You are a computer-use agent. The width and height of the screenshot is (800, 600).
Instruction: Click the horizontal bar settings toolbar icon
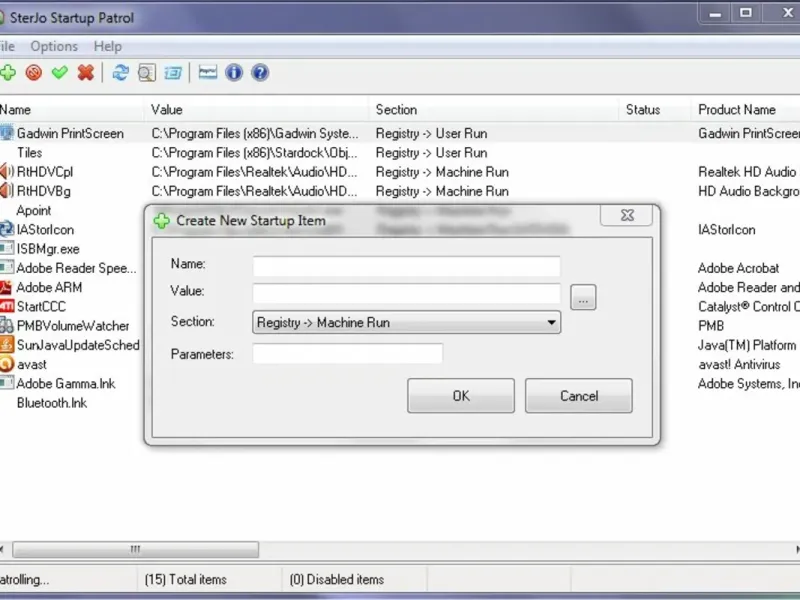[208, 72]
